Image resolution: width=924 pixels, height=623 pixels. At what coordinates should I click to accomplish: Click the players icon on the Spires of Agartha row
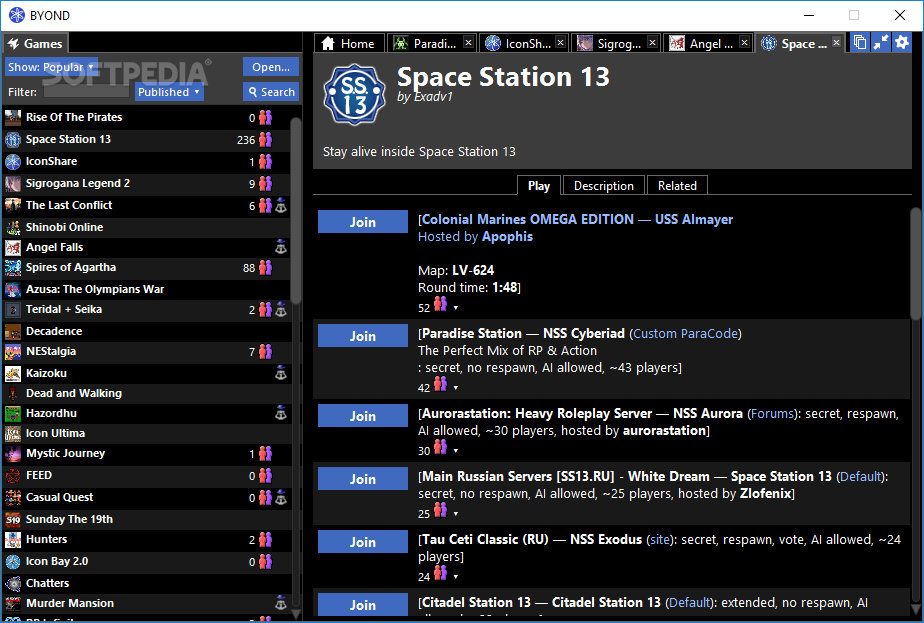(x=266, y=268)
